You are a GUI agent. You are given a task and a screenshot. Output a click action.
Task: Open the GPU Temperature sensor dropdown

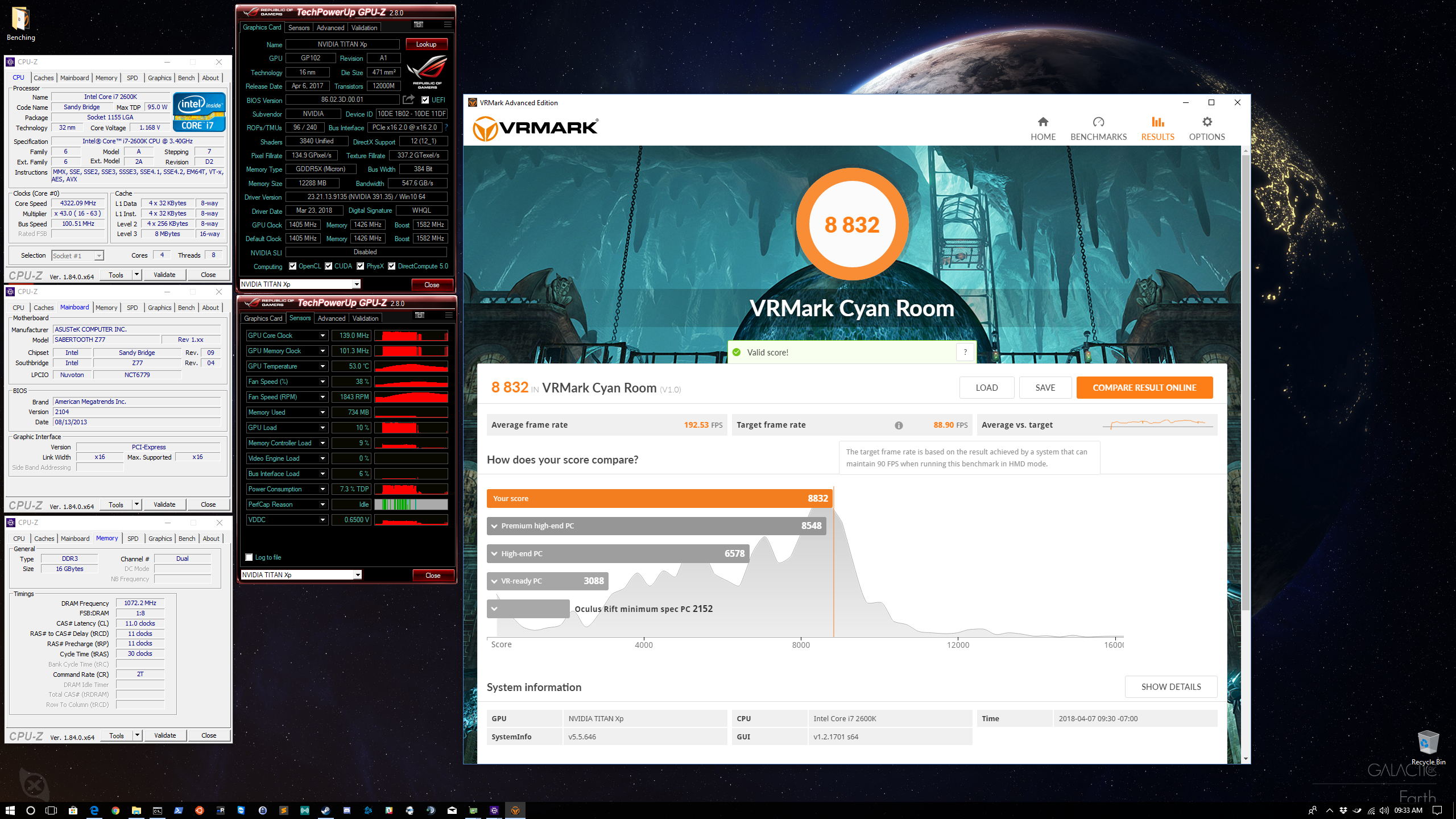click(x=322, y=366)
